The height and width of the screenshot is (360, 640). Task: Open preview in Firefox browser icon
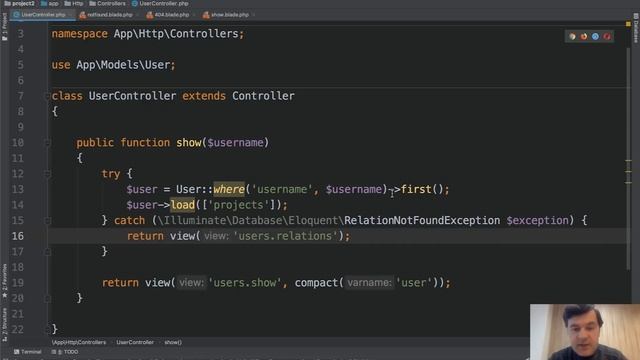[584, 37]
